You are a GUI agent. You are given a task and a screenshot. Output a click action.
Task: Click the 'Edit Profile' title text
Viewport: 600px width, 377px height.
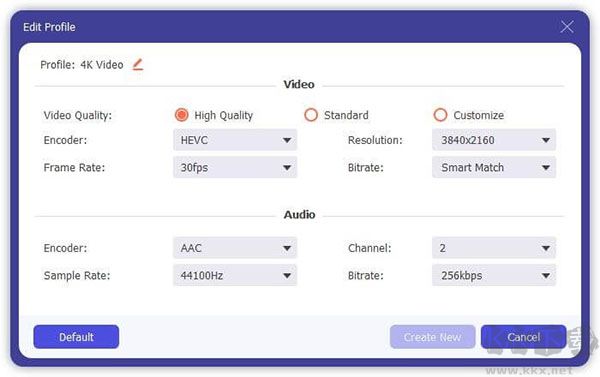(49, 27)
